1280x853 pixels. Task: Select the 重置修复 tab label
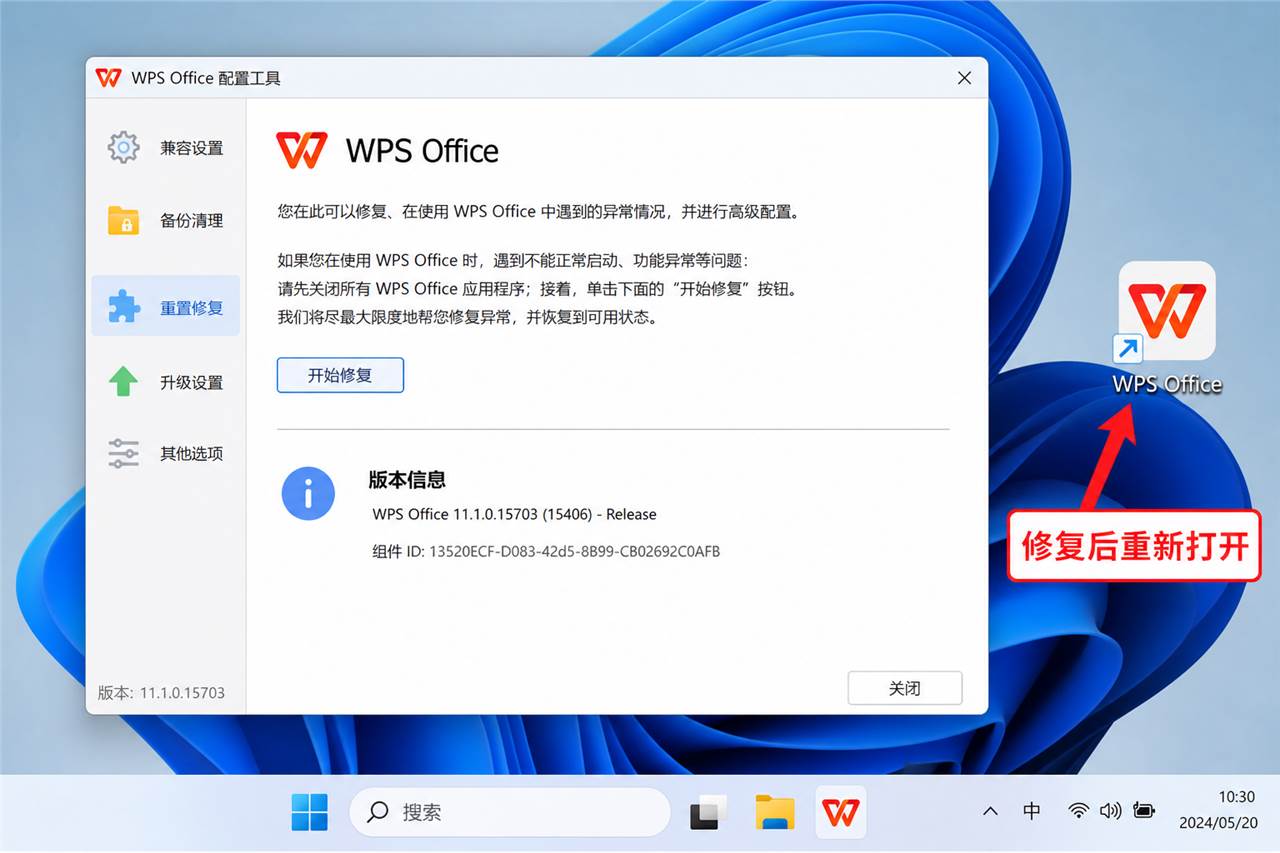(192, 308)
